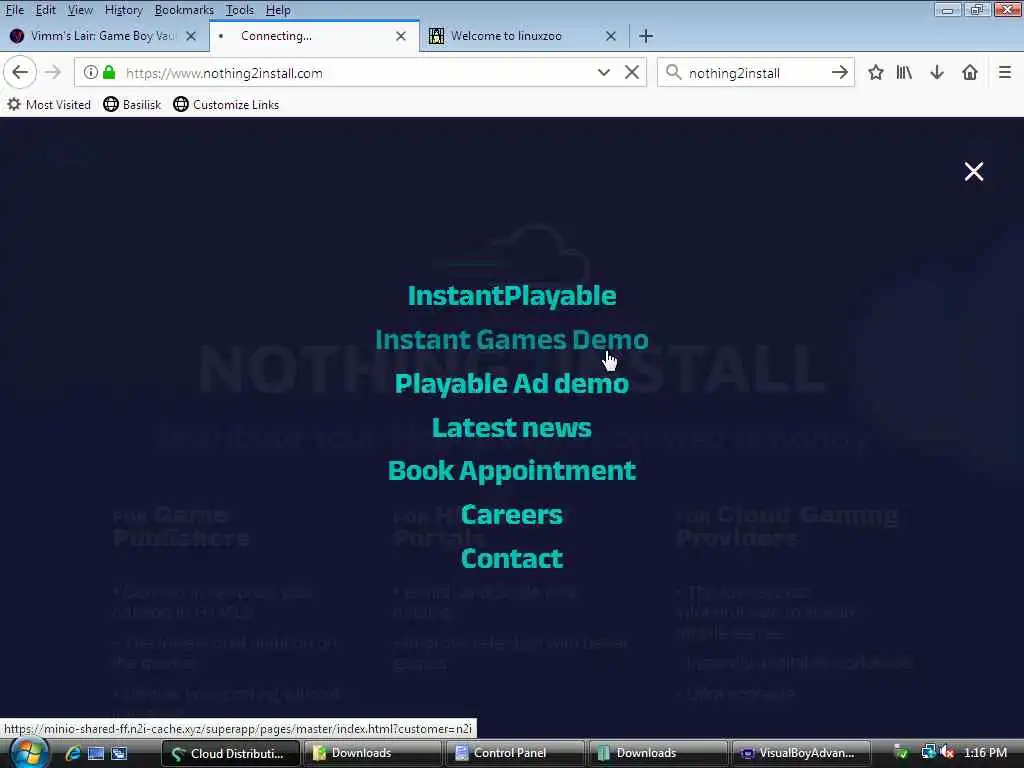
Task: Click the muted volume tray icon
Action: click(948, 752)
